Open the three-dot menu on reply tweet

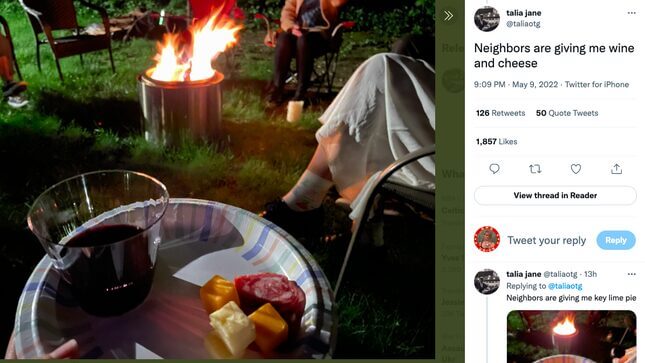631,274
